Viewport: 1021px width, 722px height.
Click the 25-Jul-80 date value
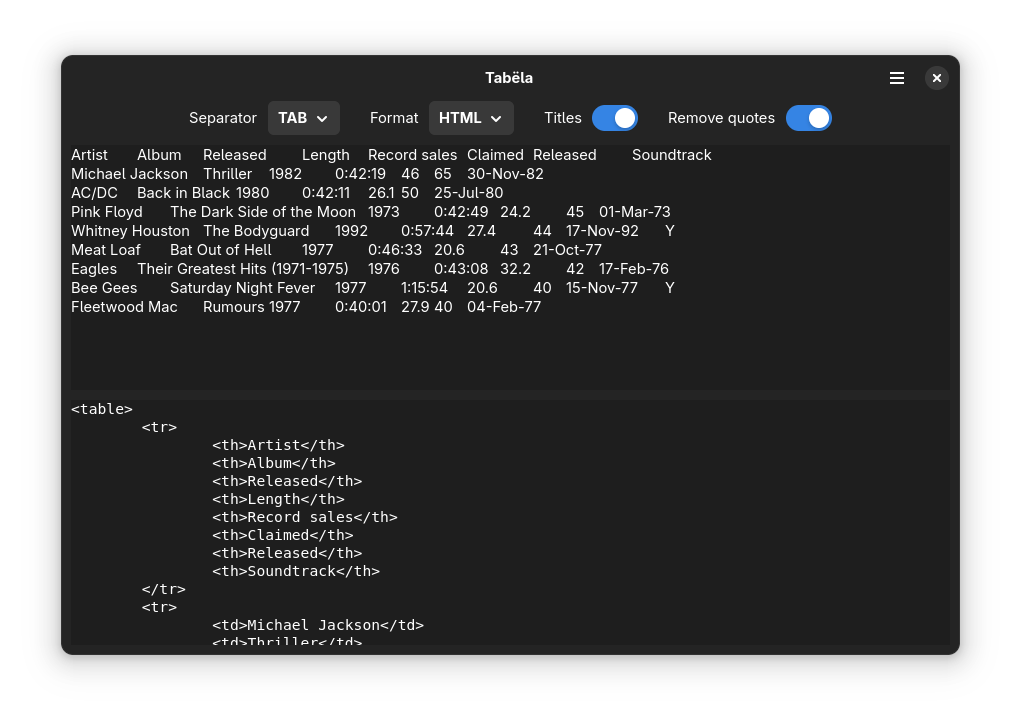[468, 193]
